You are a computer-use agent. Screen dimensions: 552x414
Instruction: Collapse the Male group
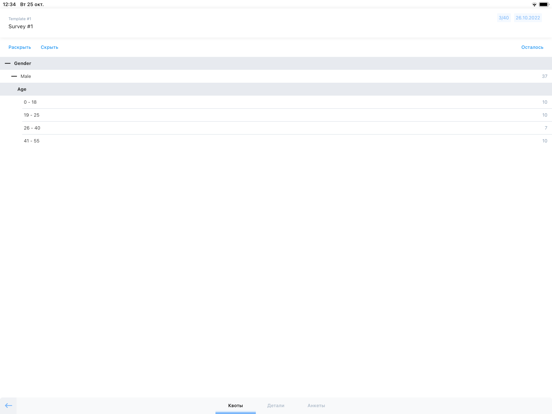point(14,76)
